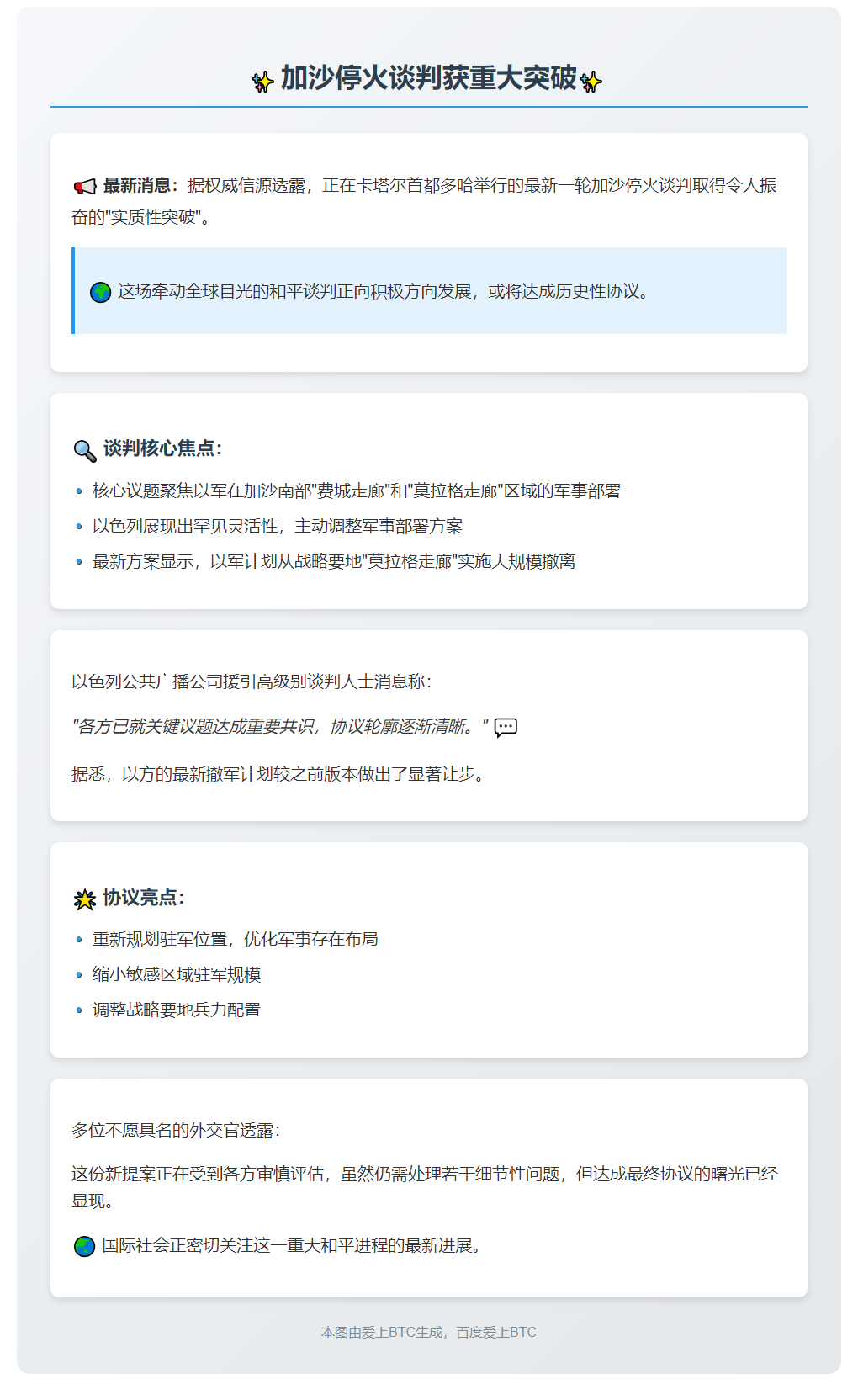The image size is (858, 1400).
Task: Click the bullet 调整战略要地兵力配置
Action: 177,1010
